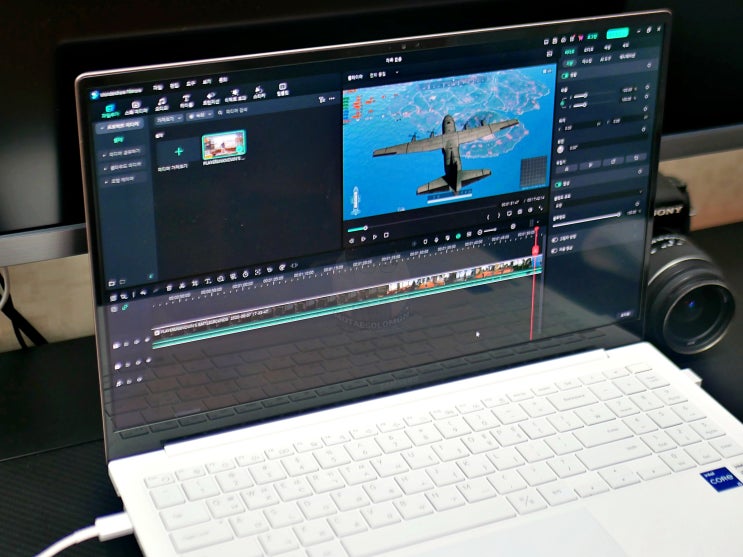The height and width of the screenshot is (557, 743).
Task: Click the play button under the preview
Action: (374, 237)
